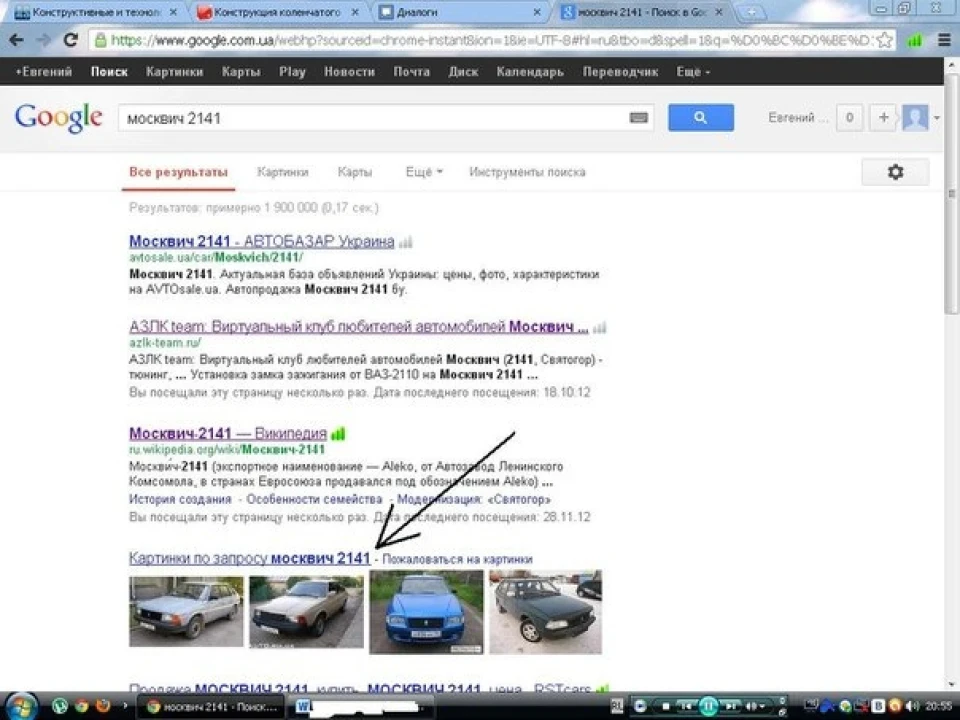The height and width of the screenshot is (720, 960).
Task: Go back with the browser back arrow
Action: coord(17,40)
